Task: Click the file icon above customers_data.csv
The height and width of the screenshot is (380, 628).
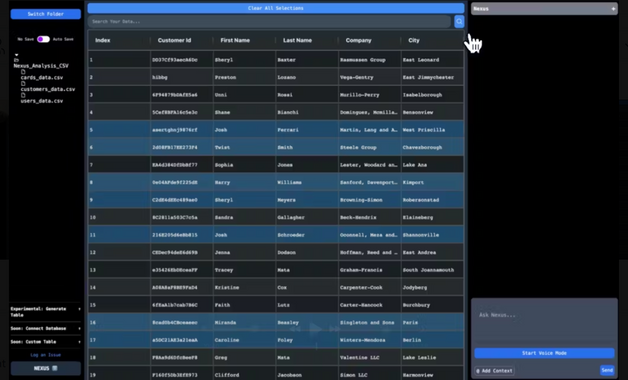Action: click(x=23, y=84)
